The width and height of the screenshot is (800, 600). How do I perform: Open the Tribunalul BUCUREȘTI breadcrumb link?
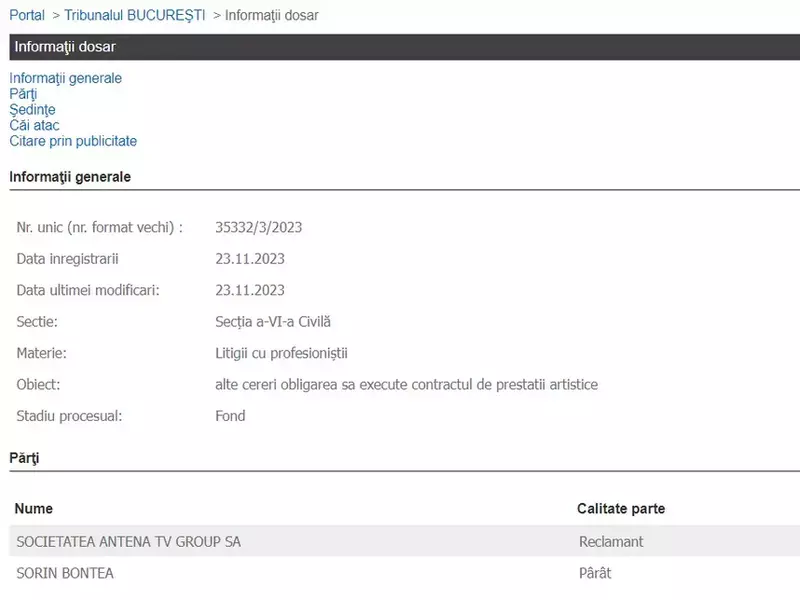click(135, 15)
